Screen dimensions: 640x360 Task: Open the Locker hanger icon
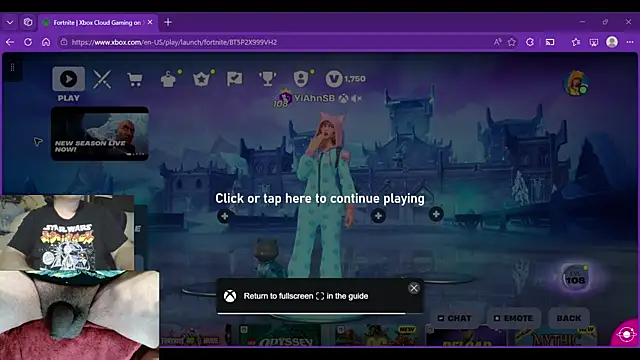(x=168, y=79)
